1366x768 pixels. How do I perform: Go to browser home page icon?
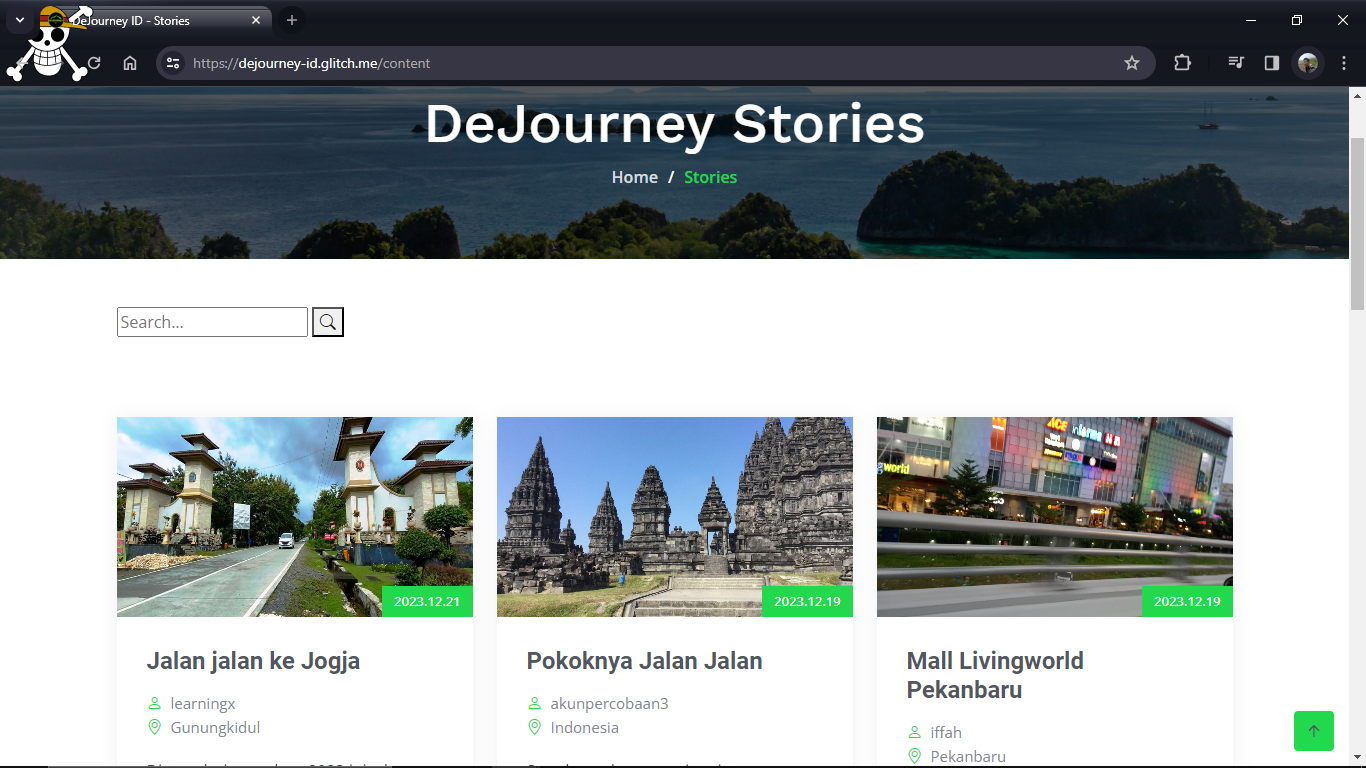coord(130,63)
